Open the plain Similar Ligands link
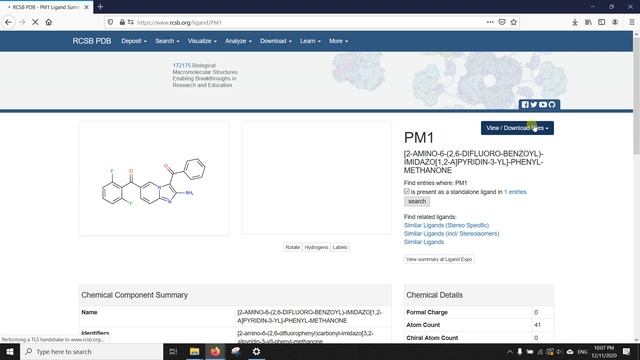 click(x=424, y=242)
